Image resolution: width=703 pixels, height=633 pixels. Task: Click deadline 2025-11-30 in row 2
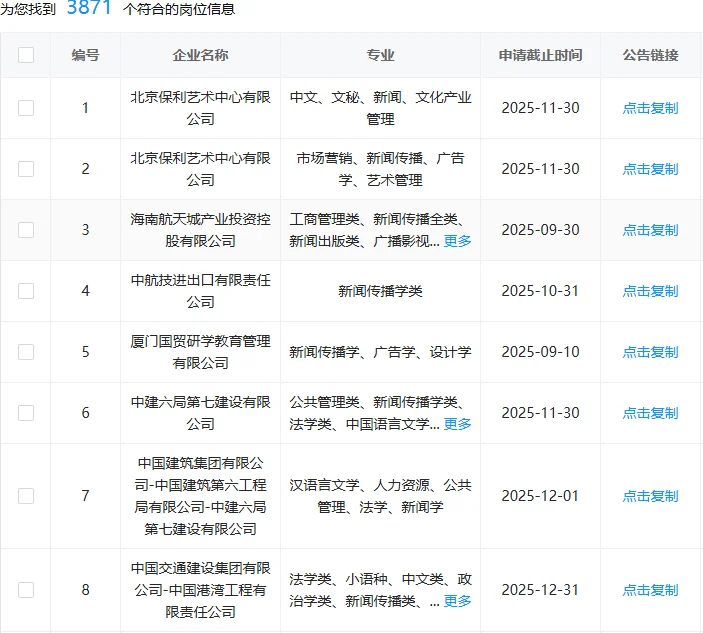click(540, 169)
